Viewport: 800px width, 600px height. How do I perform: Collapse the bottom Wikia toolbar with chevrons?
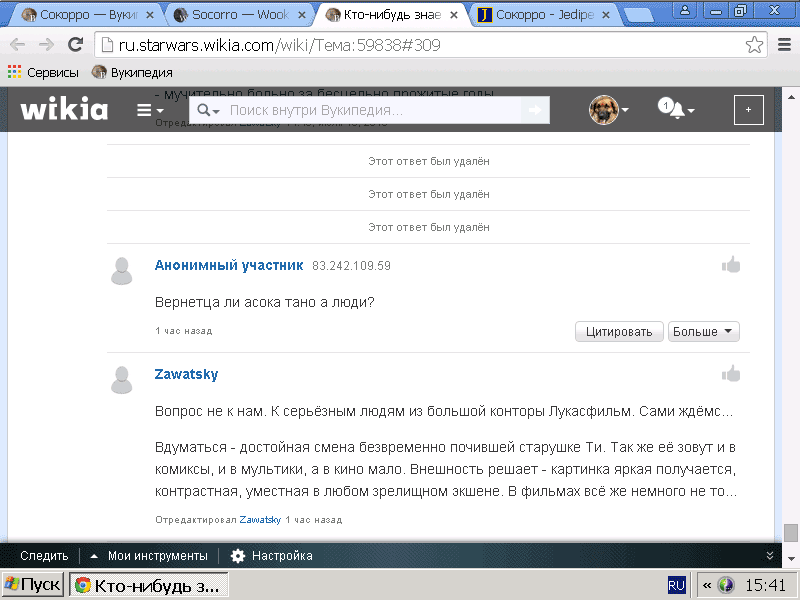click(x=770, y=556)
